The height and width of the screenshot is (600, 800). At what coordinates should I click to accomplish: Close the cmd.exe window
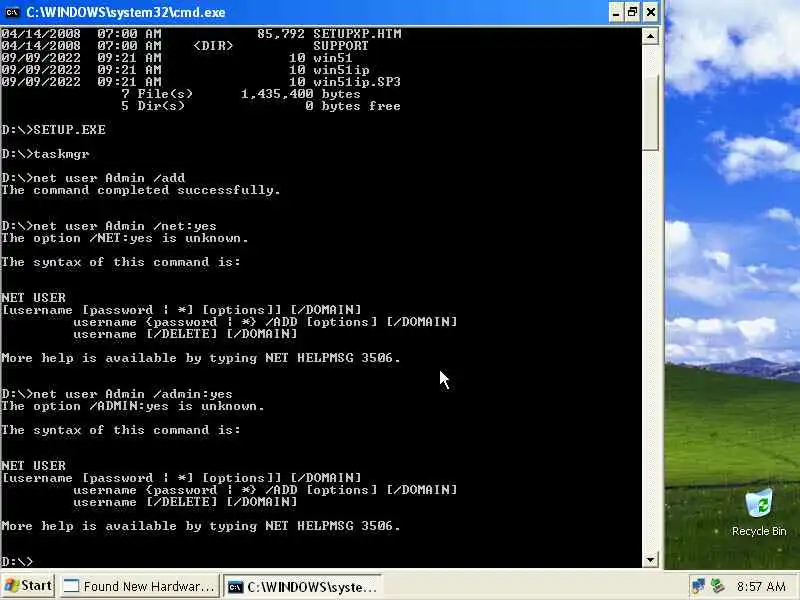[651, 12]
